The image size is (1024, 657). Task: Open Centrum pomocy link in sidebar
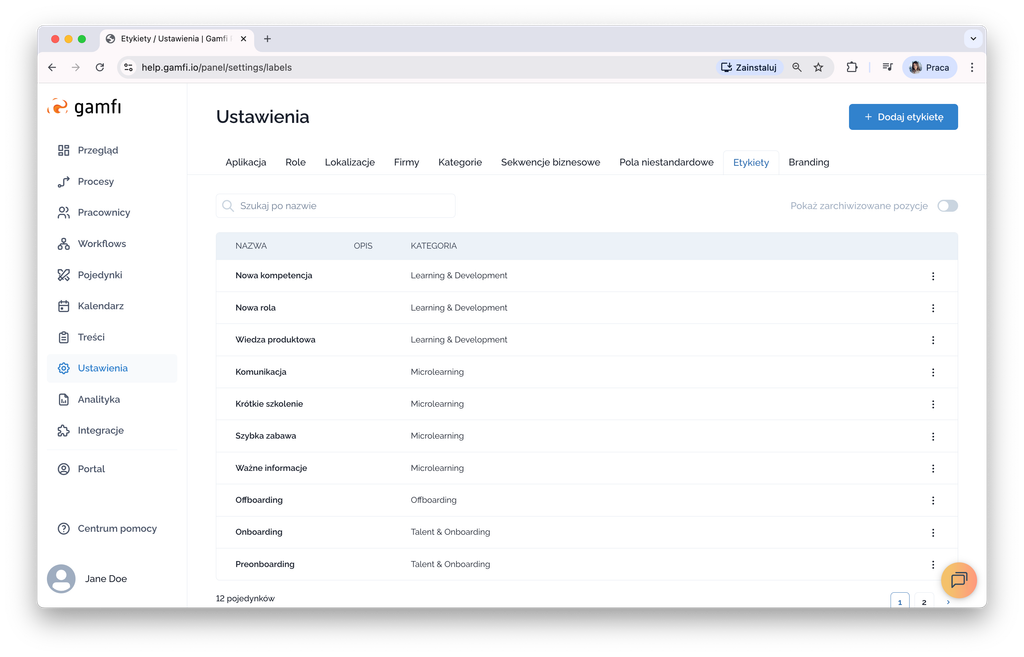coord(116,528)
